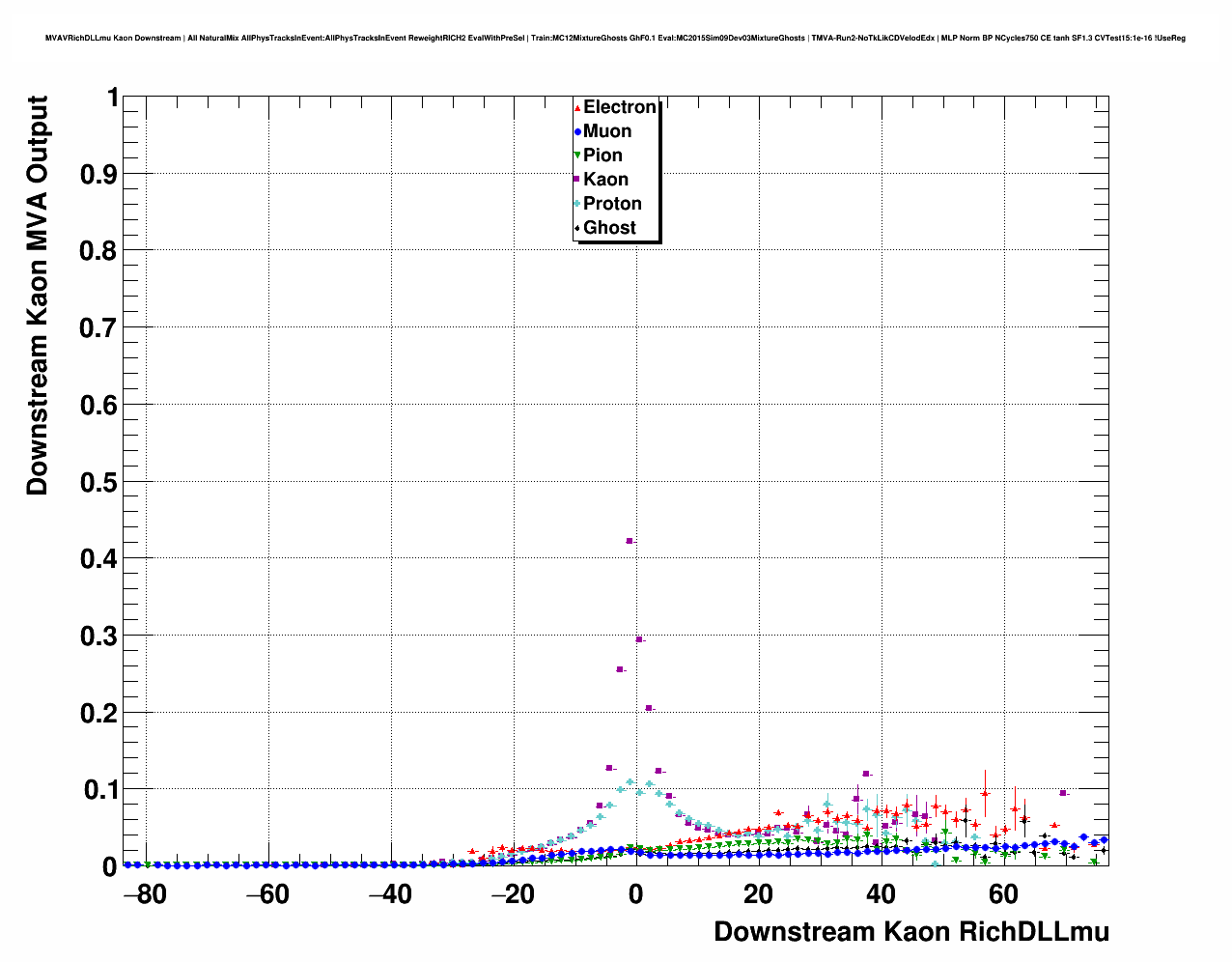Click the X-axis title Downstream Kaon RichDLLmu
Screen dimensions: 1232x962
(x=911, y=932)
